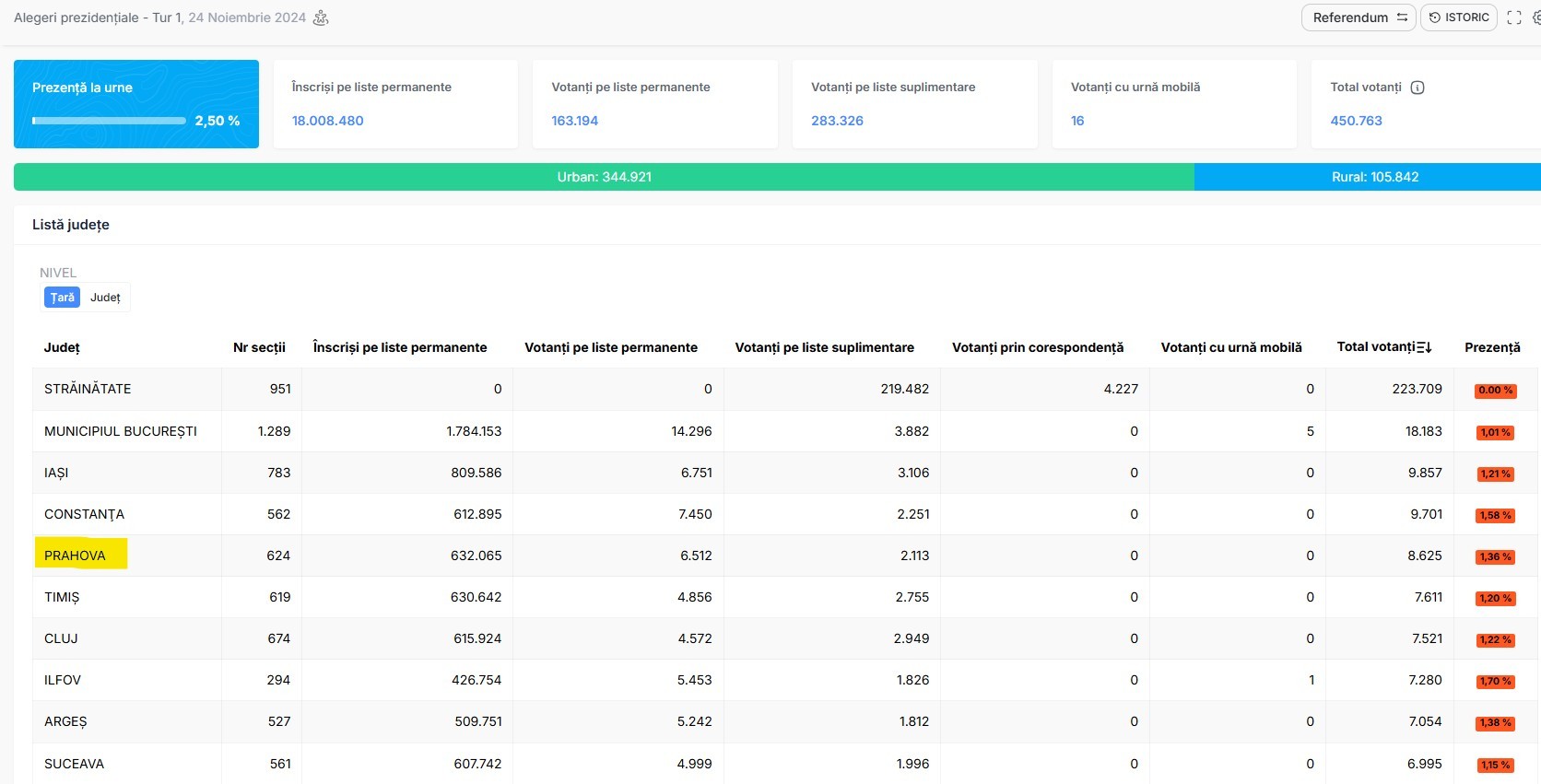Select the Votanți pe liste permanente card
Image resolution: width=1541 pixels, height=784 pixels.
[x=654, y=104]
